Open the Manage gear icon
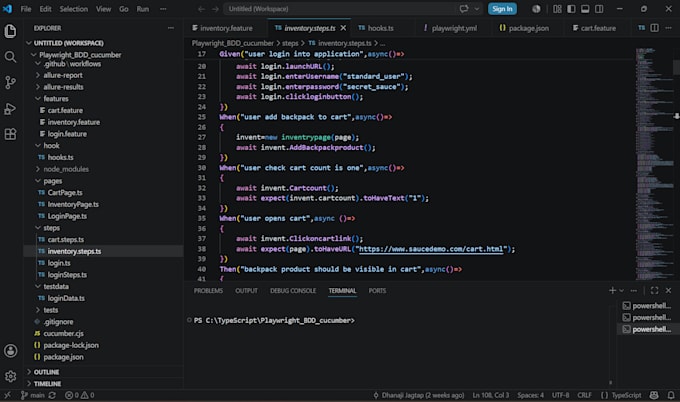Image resolution: width=680 pixels, height=402 pixels. pos(10,376)
